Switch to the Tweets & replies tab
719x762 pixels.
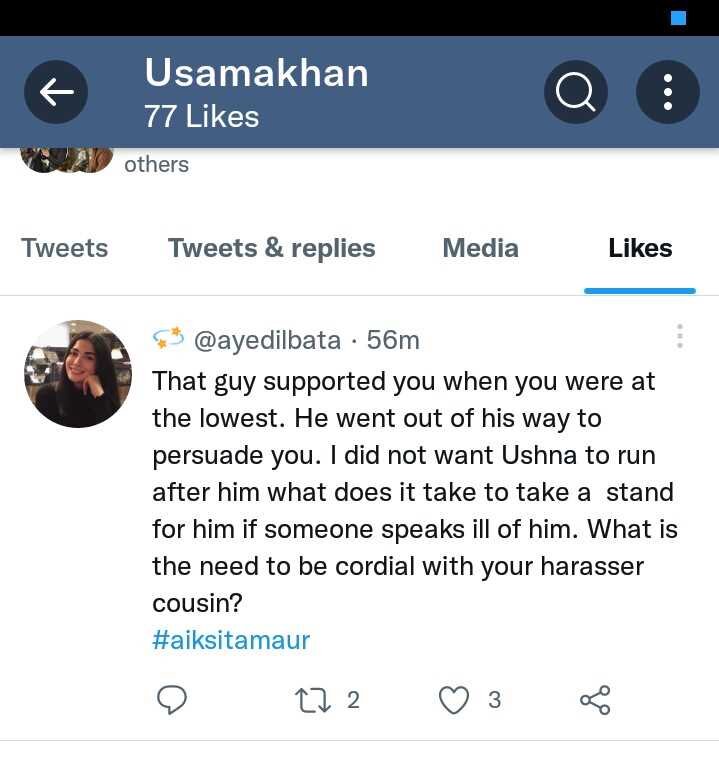272,248
